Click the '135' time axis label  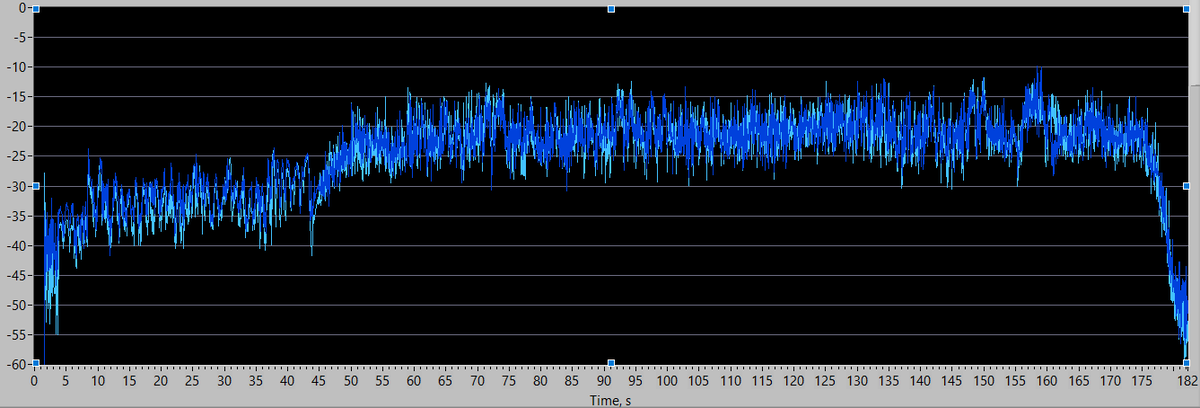[x=889, y=381]
